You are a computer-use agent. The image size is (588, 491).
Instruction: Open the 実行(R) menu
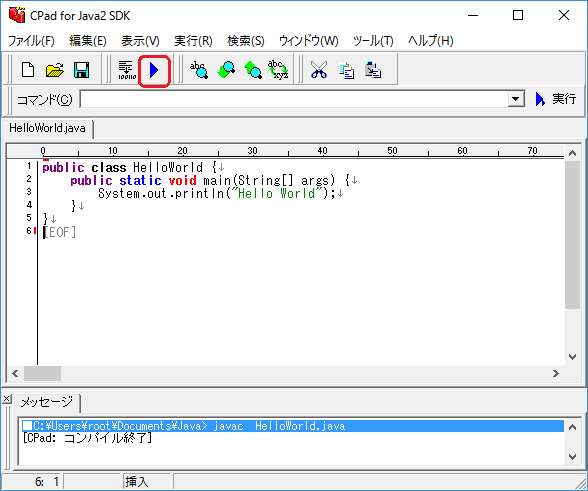pyautogui.click(x=193, y=41)
